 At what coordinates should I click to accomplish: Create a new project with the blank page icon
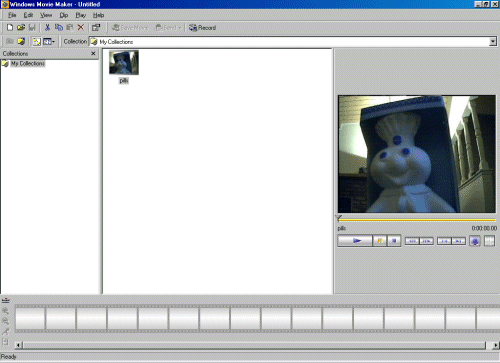click(x=10, y=28)
